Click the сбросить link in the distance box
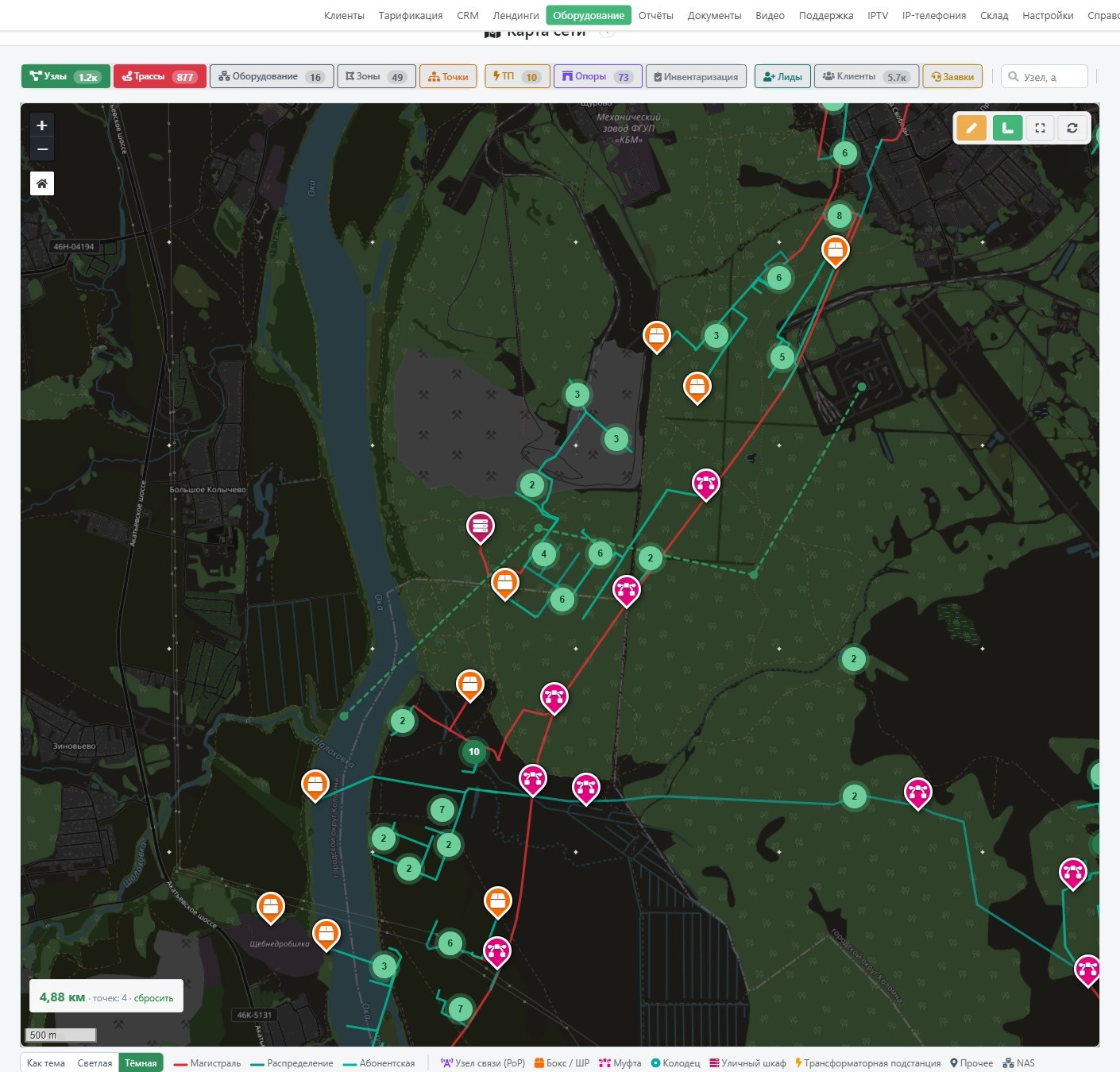The height and width of the screenshot is (1072, 1120). point(153,998)
